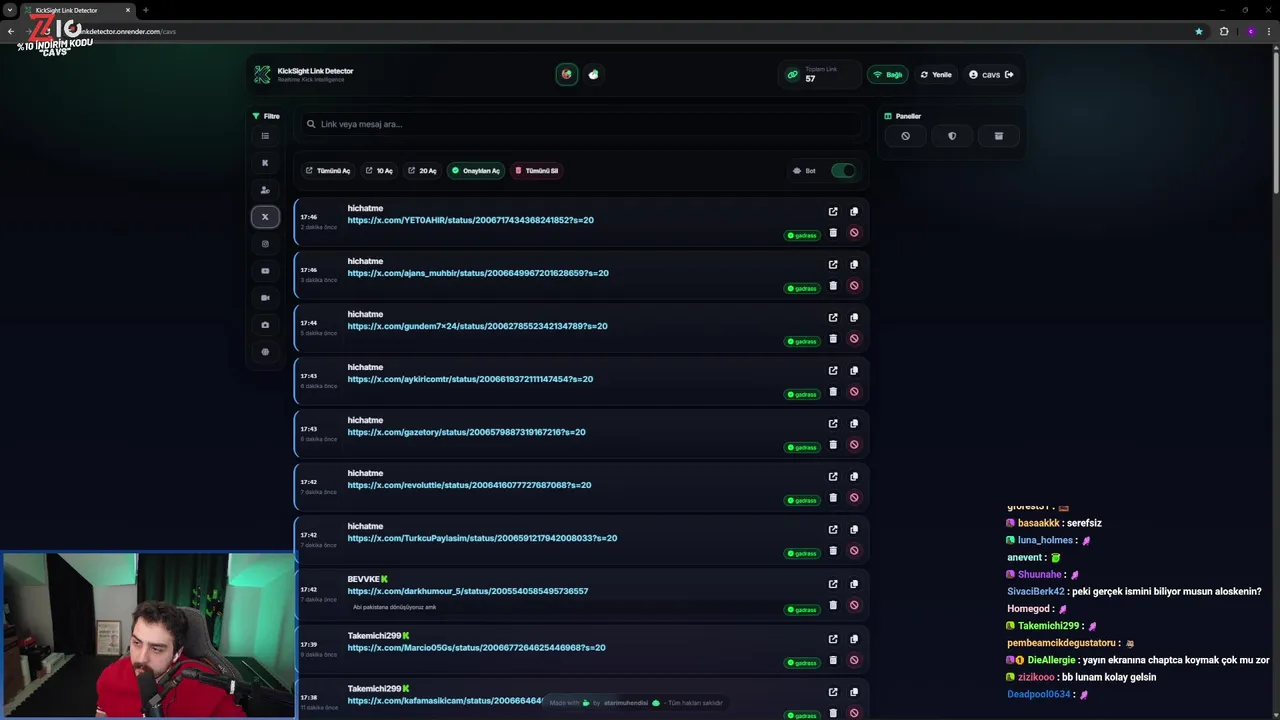Click the Toplam Link 57 counter

point(818,74)
